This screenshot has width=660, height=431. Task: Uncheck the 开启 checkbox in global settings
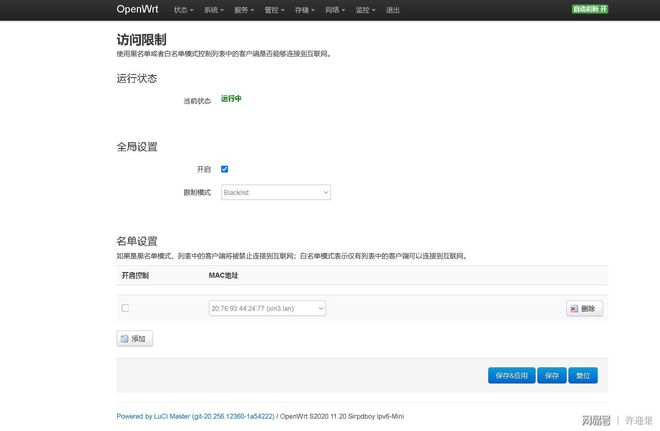click(224, 169)
